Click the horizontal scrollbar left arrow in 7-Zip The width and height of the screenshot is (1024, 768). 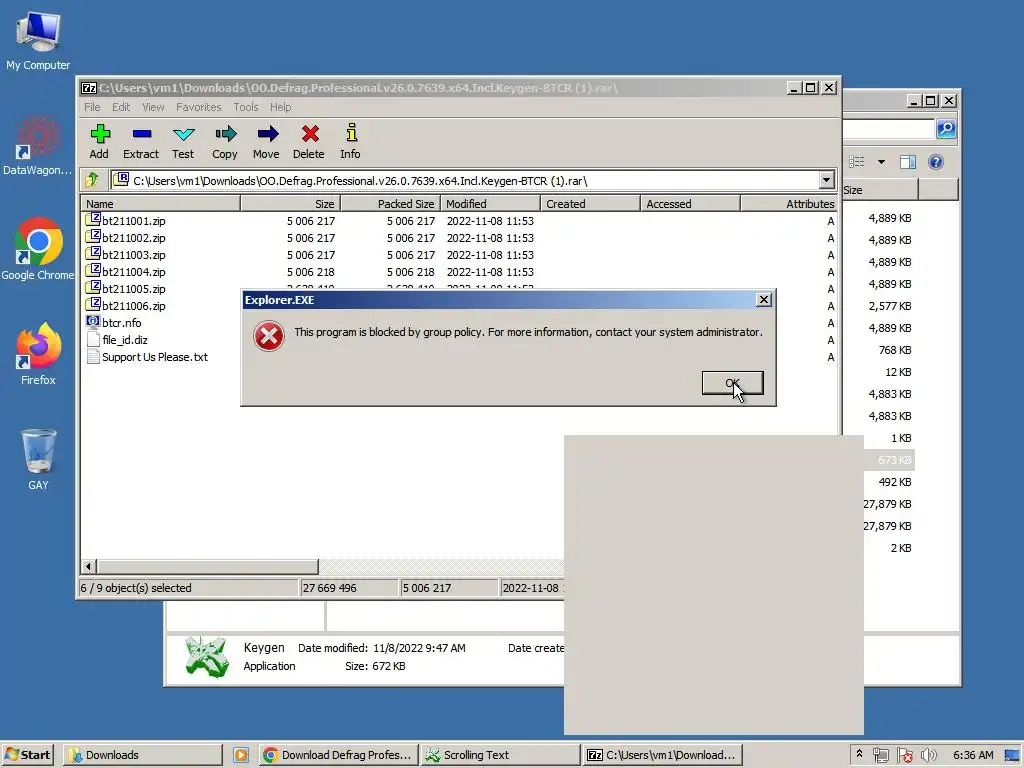89,566
